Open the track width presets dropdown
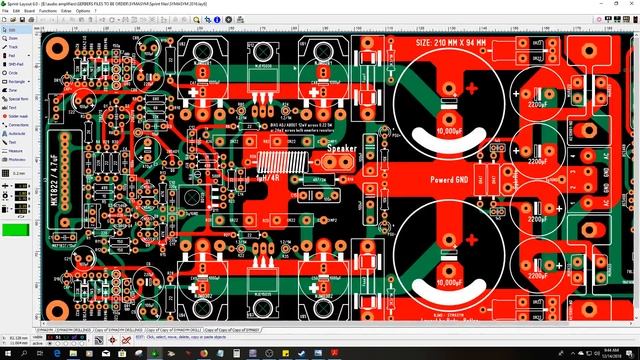Screen dimensions: 640x360 coord(11,186)
